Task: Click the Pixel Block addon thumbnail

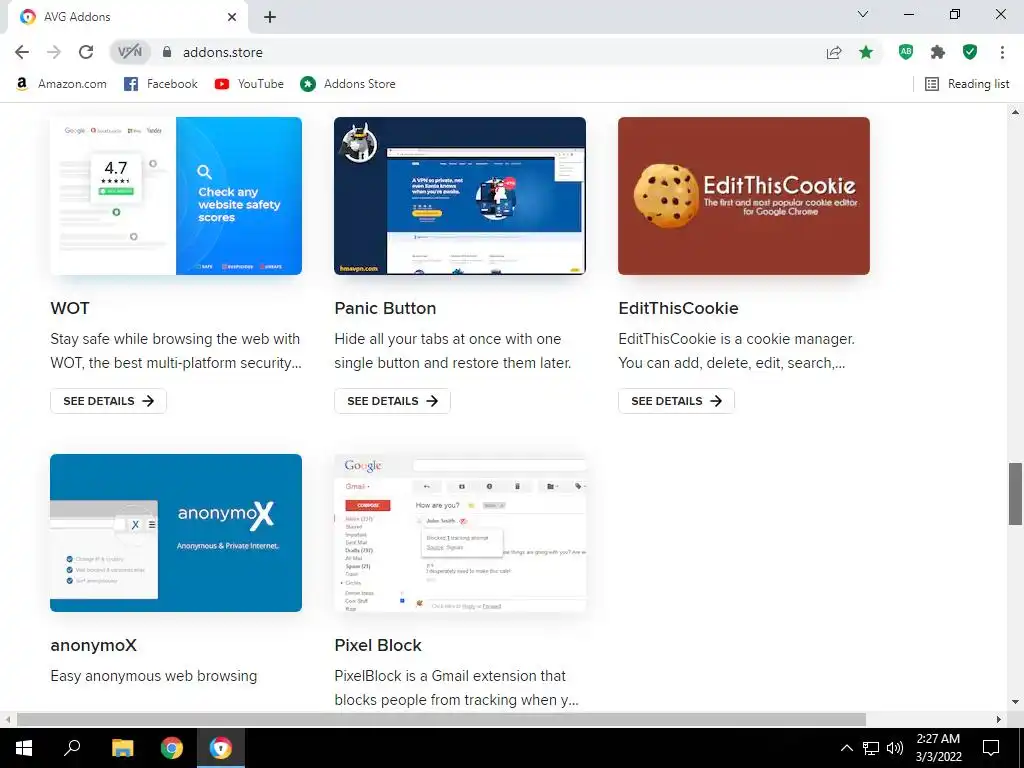Action: click(x=460, y=533)
